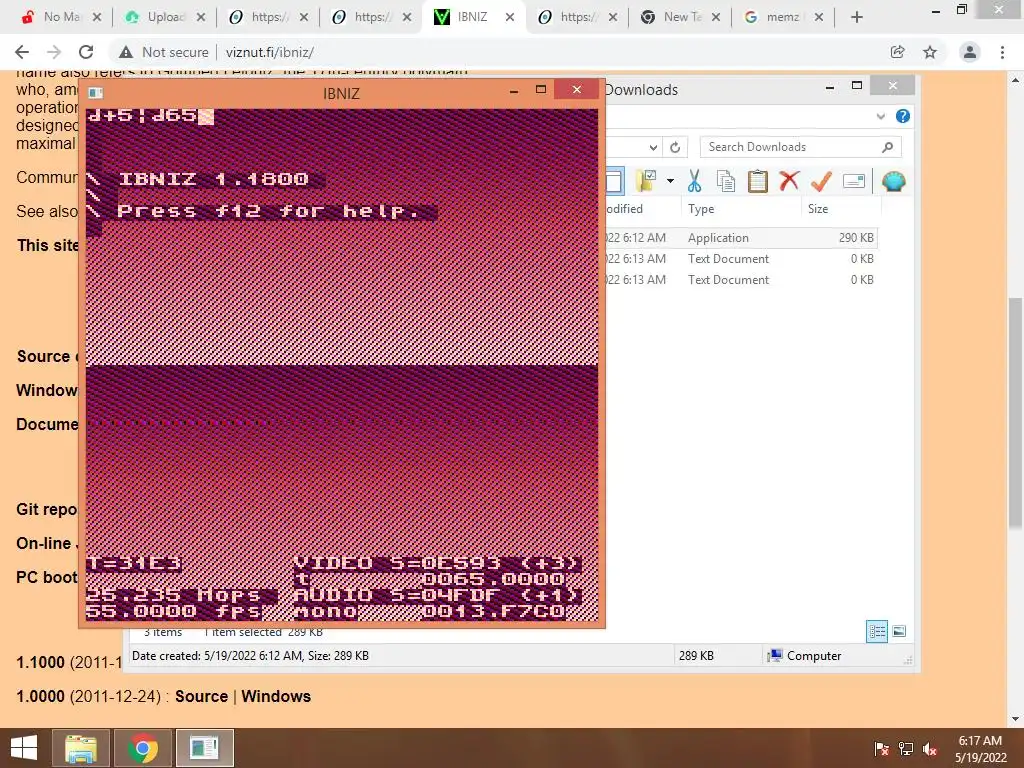Sort Downloads by the Size column
The image size is (1024, 768).
(x=841, y=209)
